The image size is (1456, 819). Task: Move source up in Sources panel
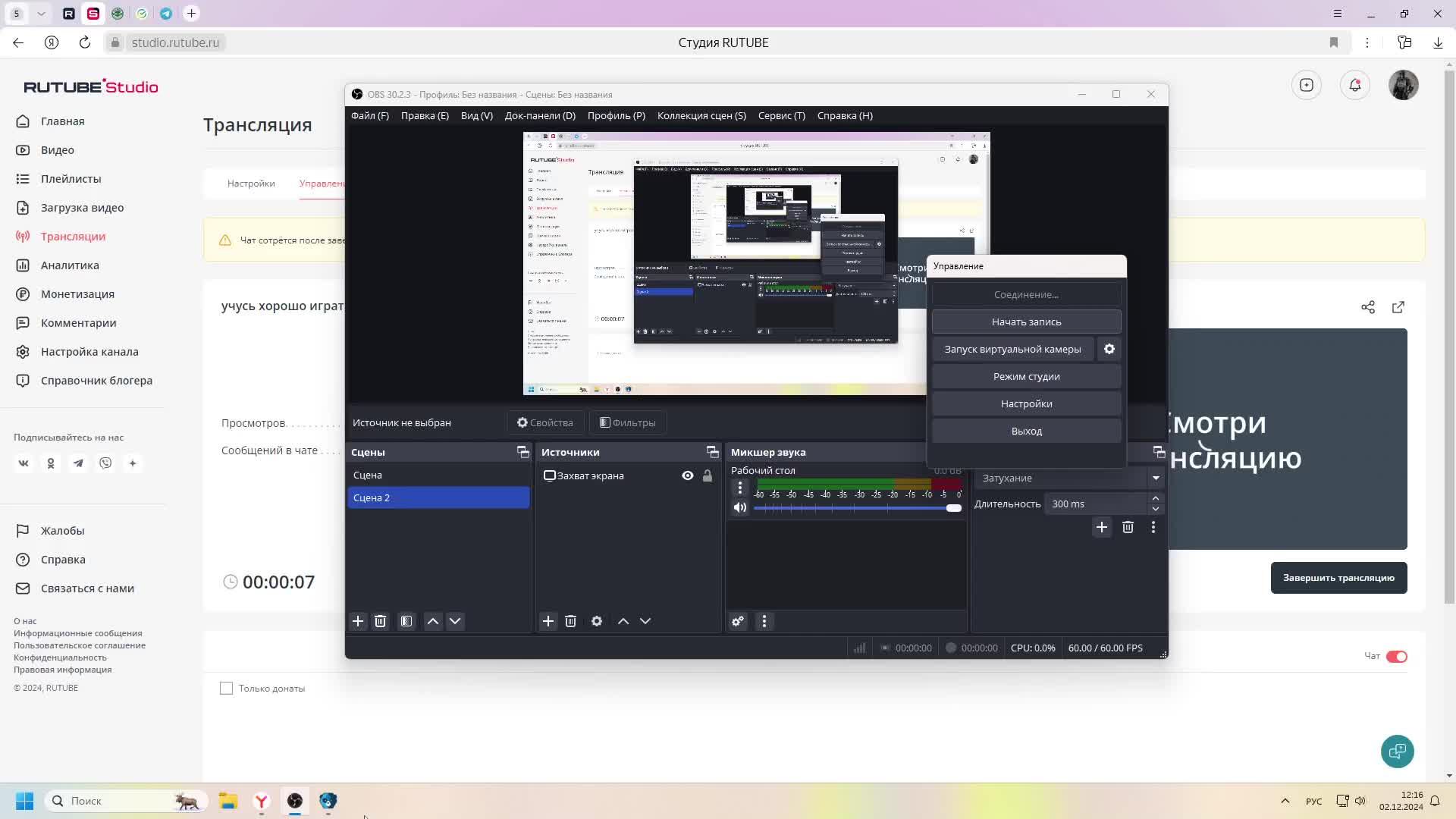pyautogui.click(x=623, y=621)
